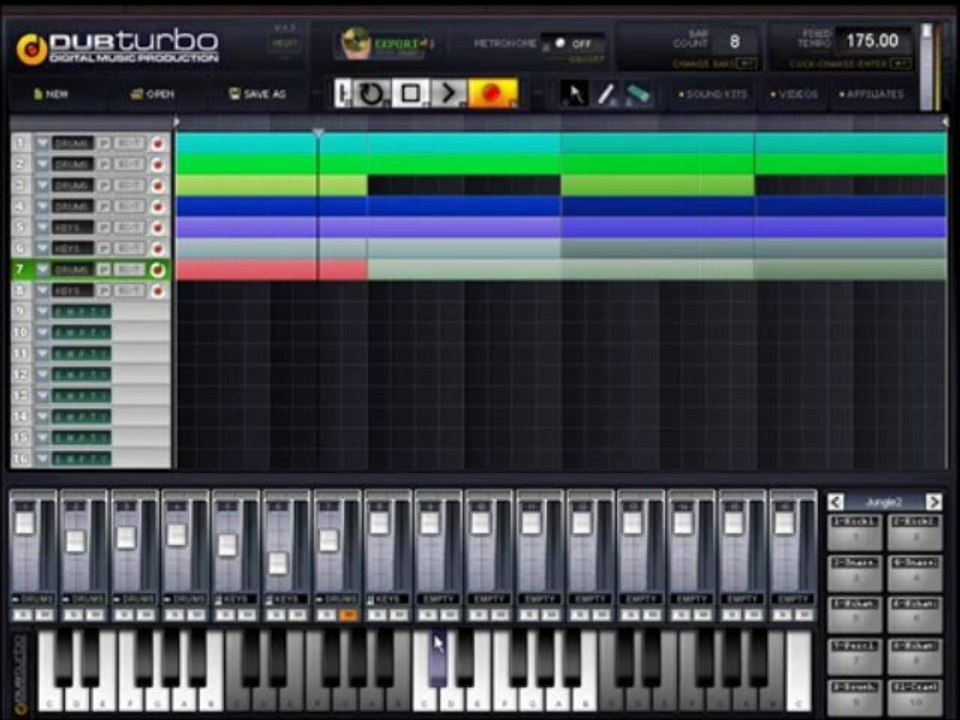
Task: Open empty track 9 dropdown arrow
Action: [x=42, y=312]
